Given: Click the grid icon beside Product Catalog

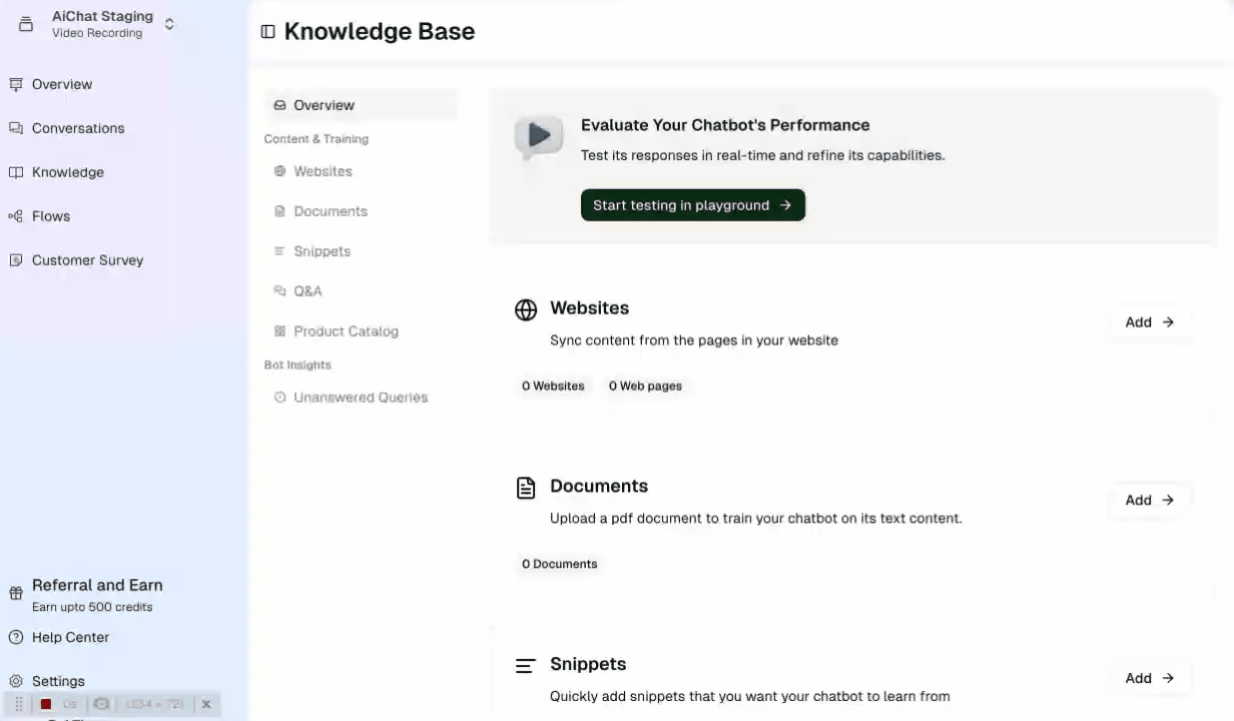Looking at the screenshot, I should 280,331.
